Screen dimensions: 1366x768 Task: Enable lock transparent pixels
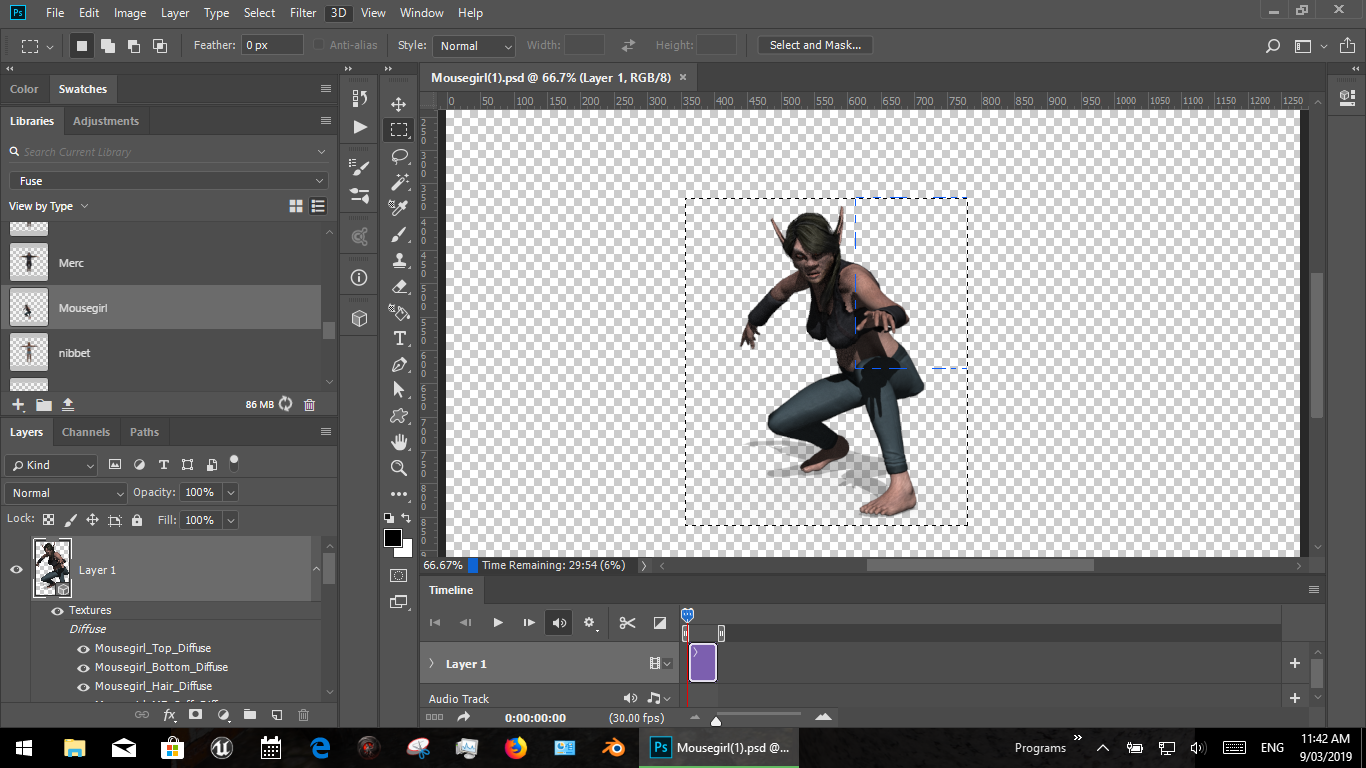coord(48,520)
